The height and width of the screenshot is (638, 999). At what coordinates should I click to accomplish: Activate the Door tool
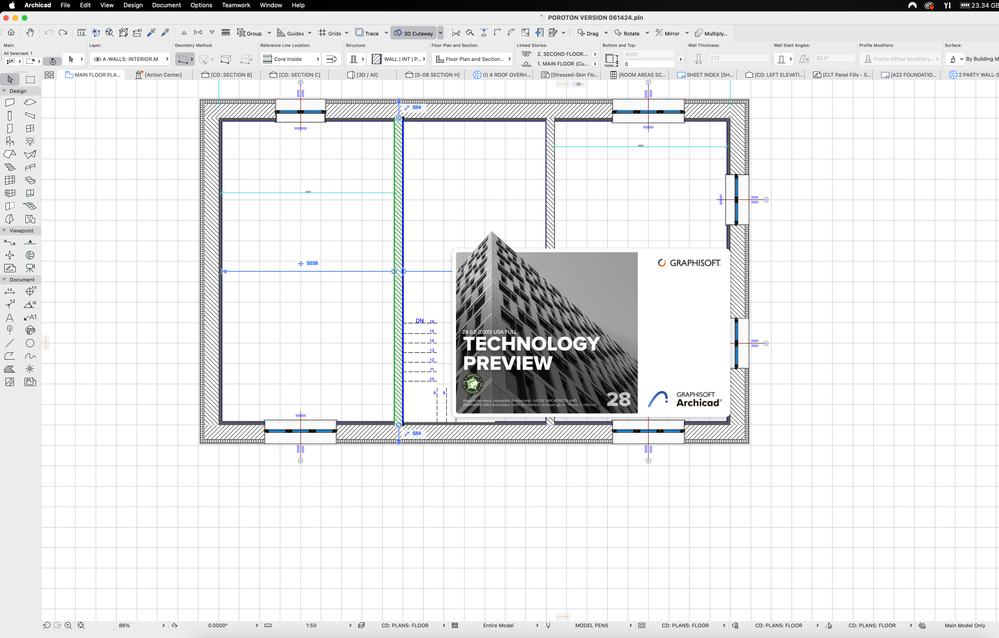(x=10, y=128)
